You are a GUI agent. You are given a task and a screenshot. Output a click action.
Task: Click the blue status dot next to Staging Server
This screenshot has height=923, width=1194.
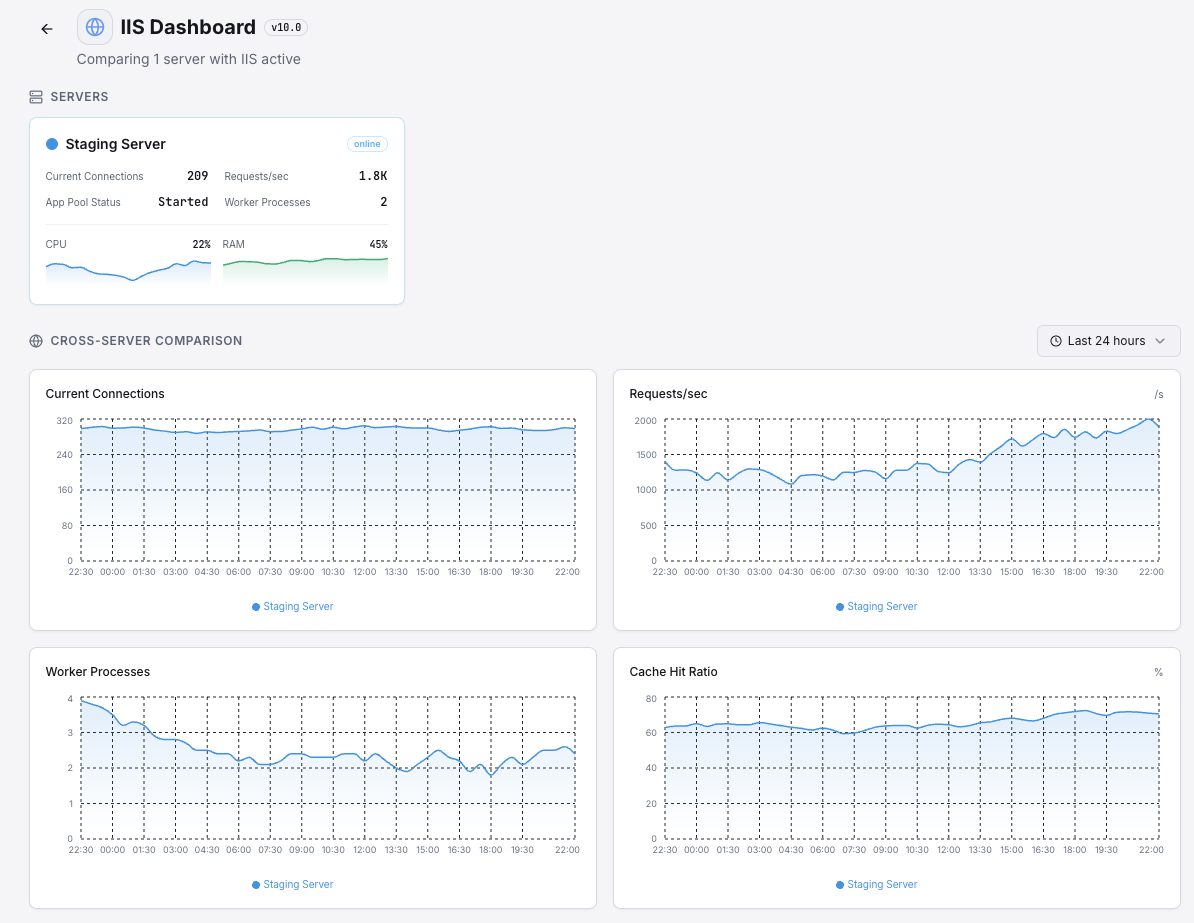[x=51, y=143]
